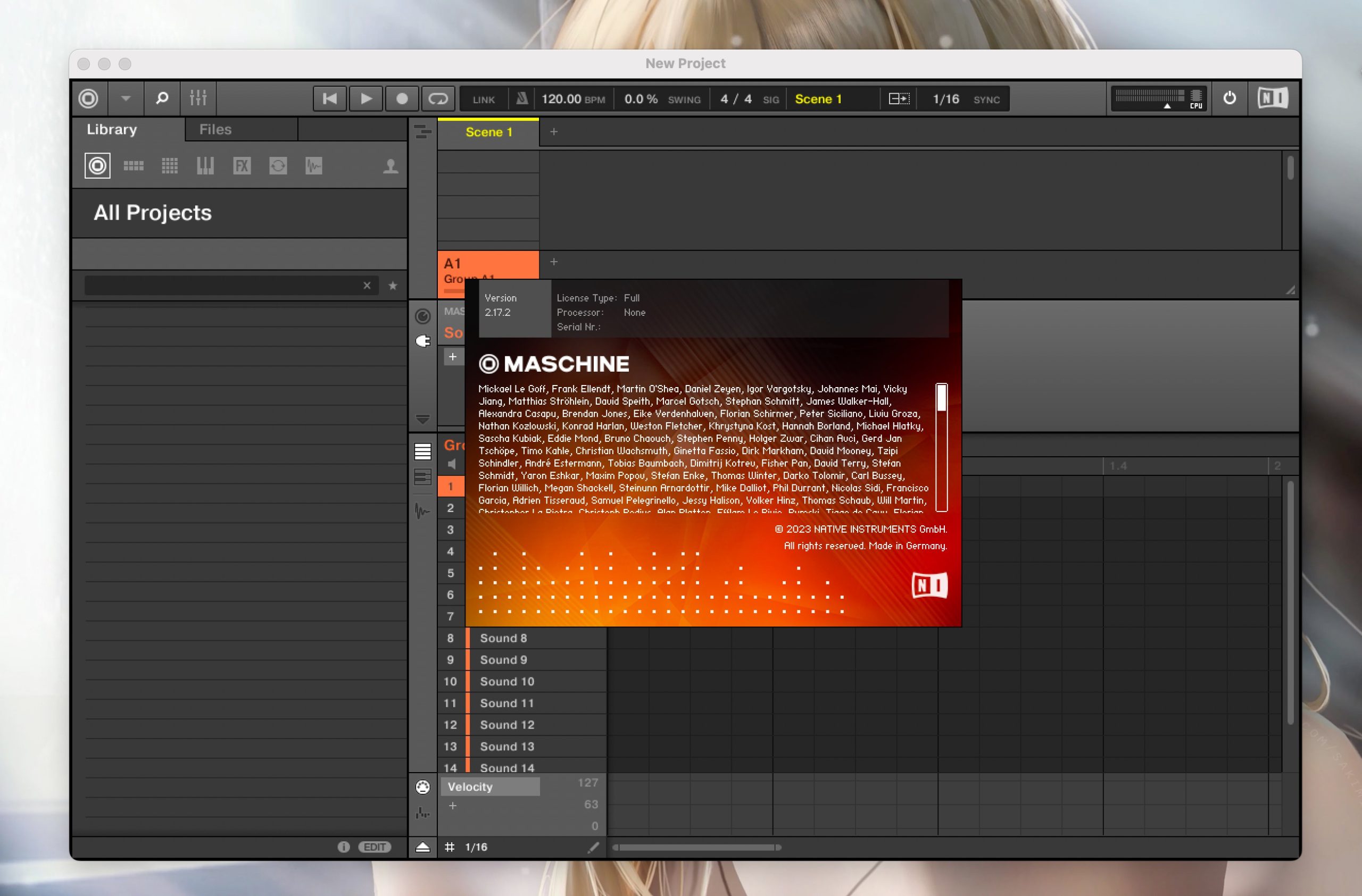Toggle the follow playhead icon

[899, 99]
